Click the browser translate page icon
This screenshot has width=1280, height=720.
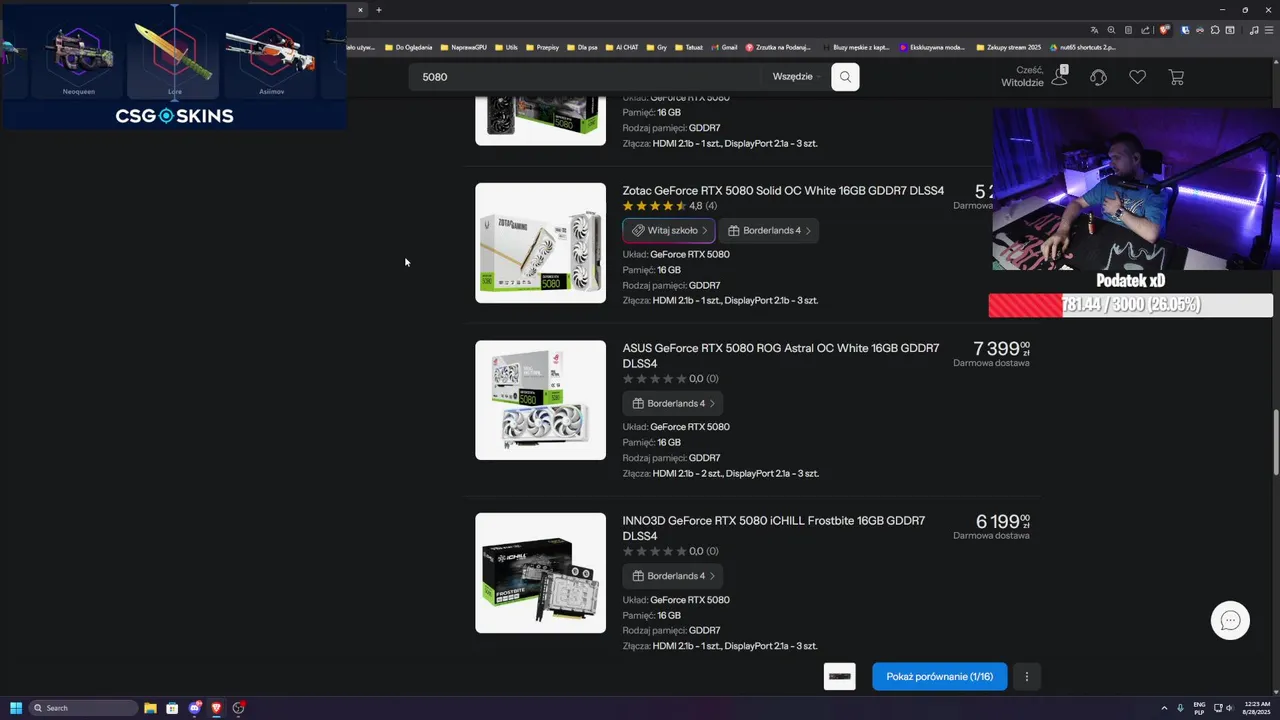click(x=1094, y=30)
